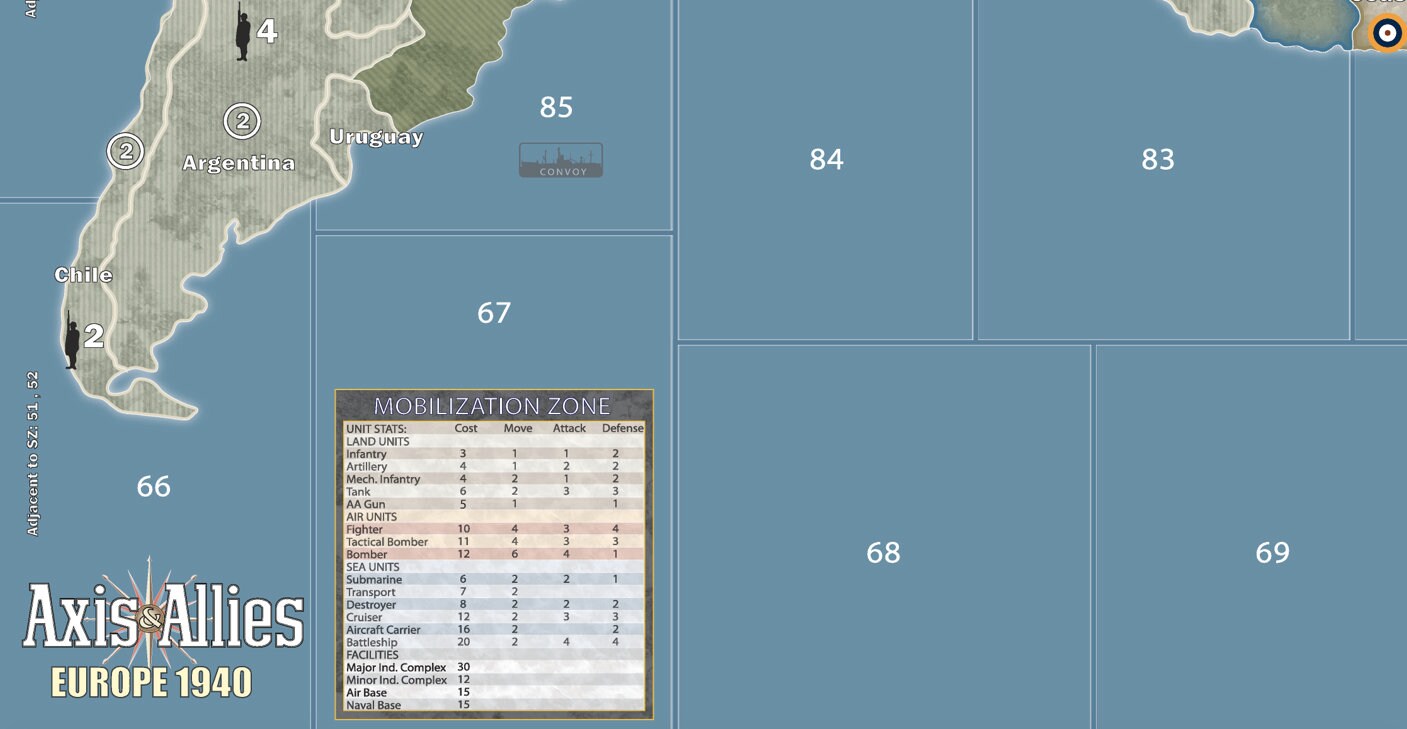Click the LAND UNITS section heading
Image resolution: width=1407 pixels, height=729 pixels.
coord(378,441)
